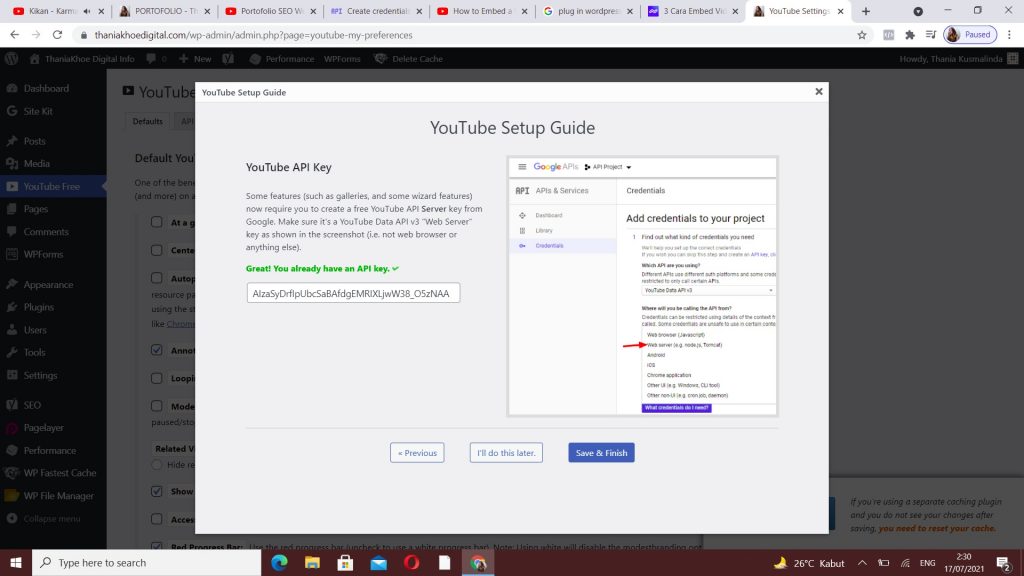Uncheck the Show related videos checkbox
This screenshot has width=1024, height=576.
(157, 490)
